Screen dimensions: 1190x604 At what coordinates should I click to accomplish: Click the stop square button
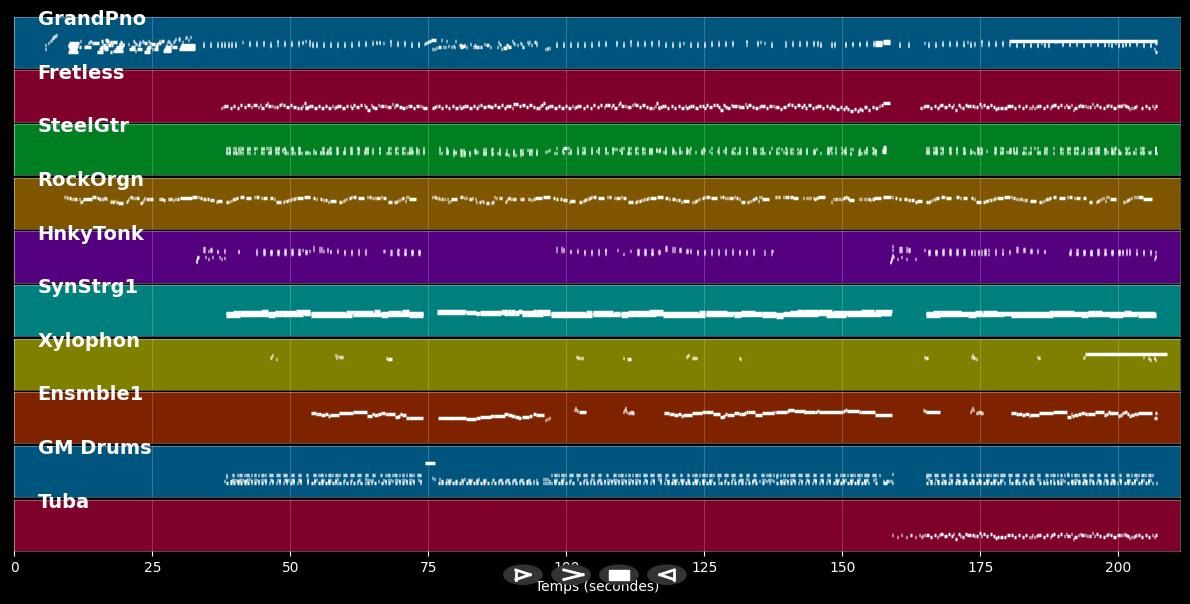619,575
